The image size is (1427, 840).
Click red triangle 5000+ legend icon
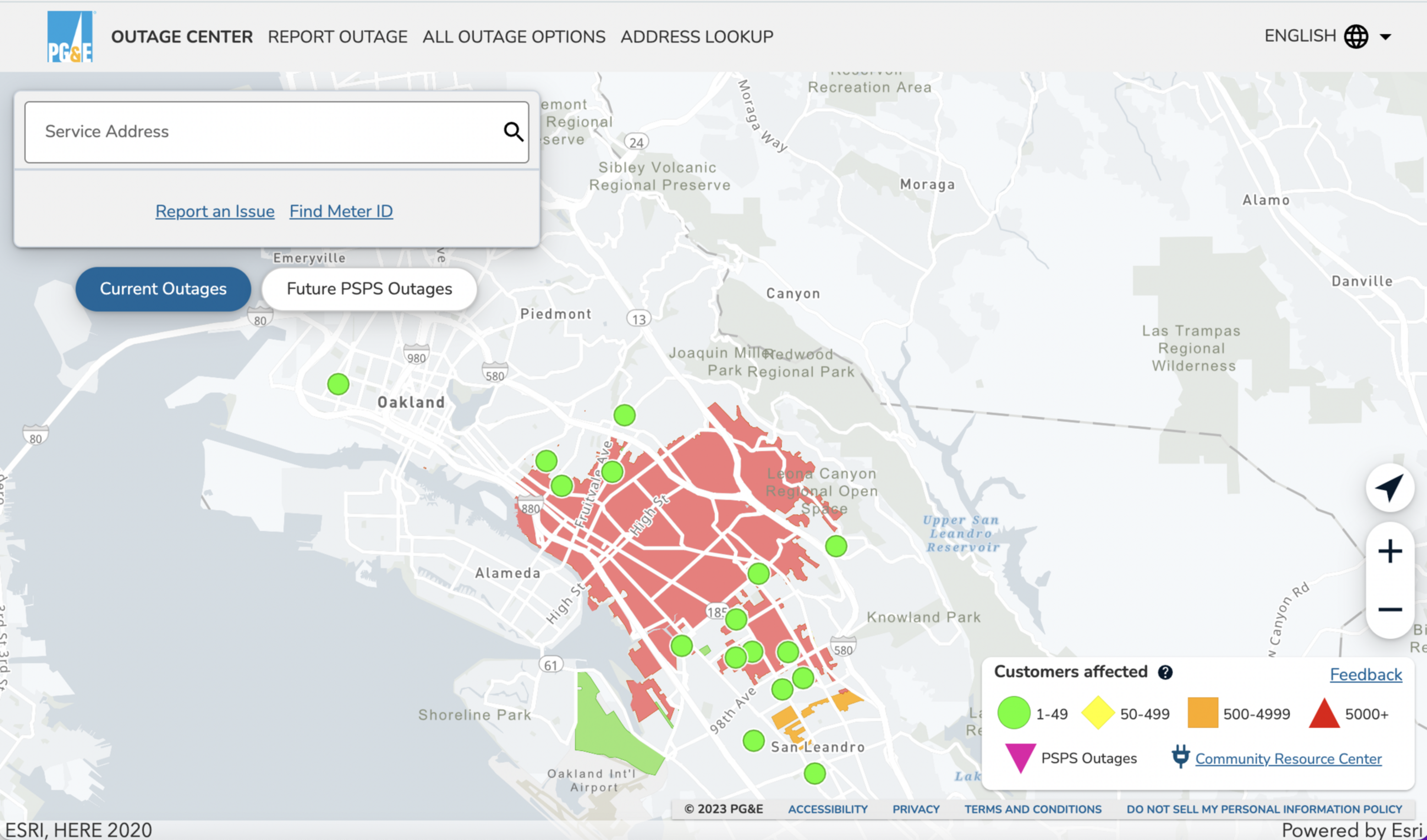coord(1324,713)
